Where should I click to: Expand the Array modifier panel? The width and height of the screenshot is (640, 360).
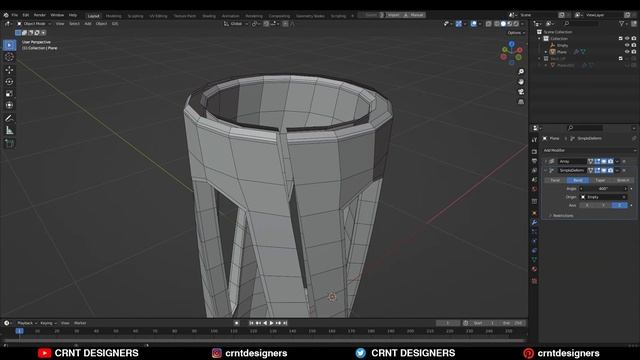point(546,162)
